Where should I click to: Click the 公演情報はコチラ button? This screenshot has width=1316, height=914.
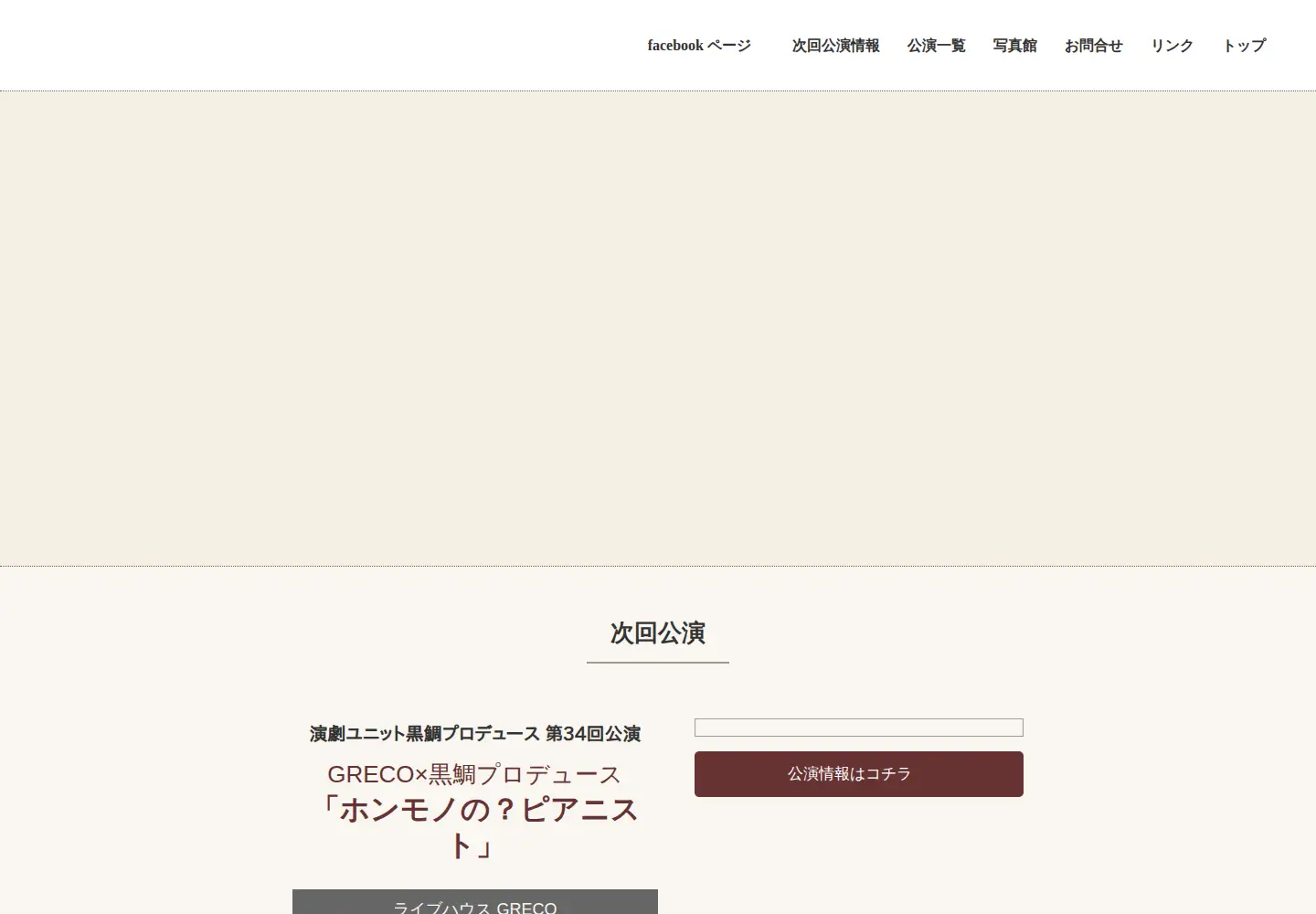[x=859, y=774]
